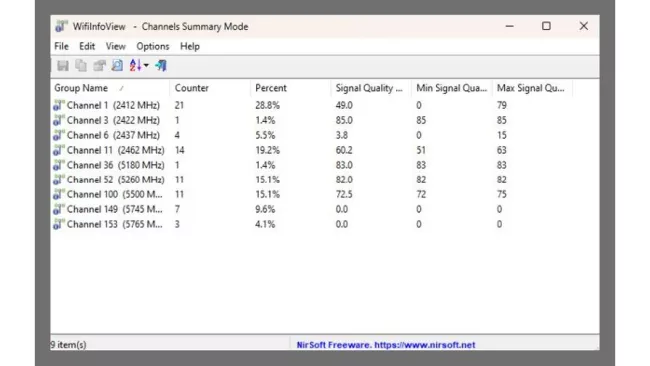Click the Exit door toolbar icon
This screenshot has width=650, height=366.
[x=161, y=65]
